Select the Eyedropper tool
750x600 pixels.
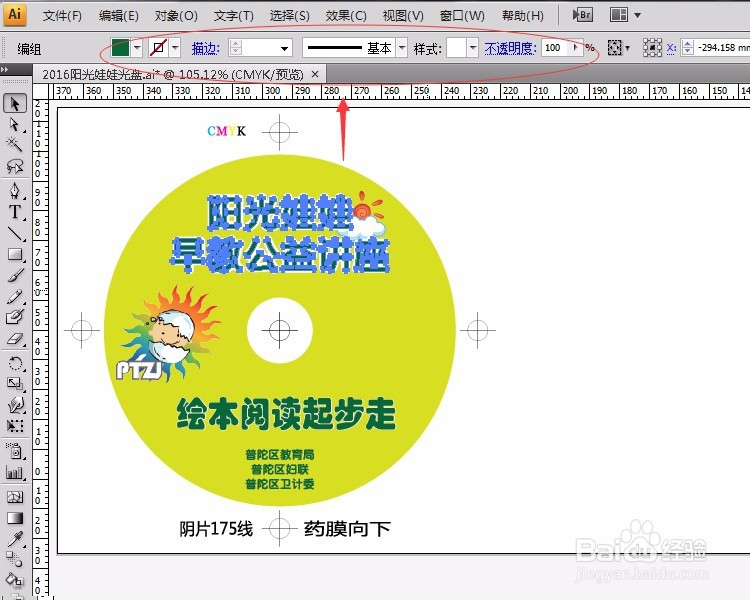(x=15, y=539)
